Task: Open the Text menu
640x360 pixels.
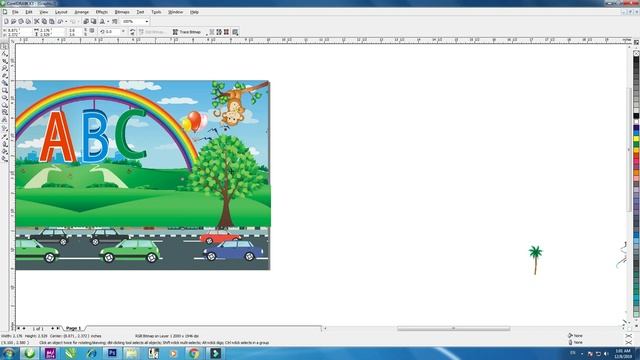Action: tap(140, 12)
